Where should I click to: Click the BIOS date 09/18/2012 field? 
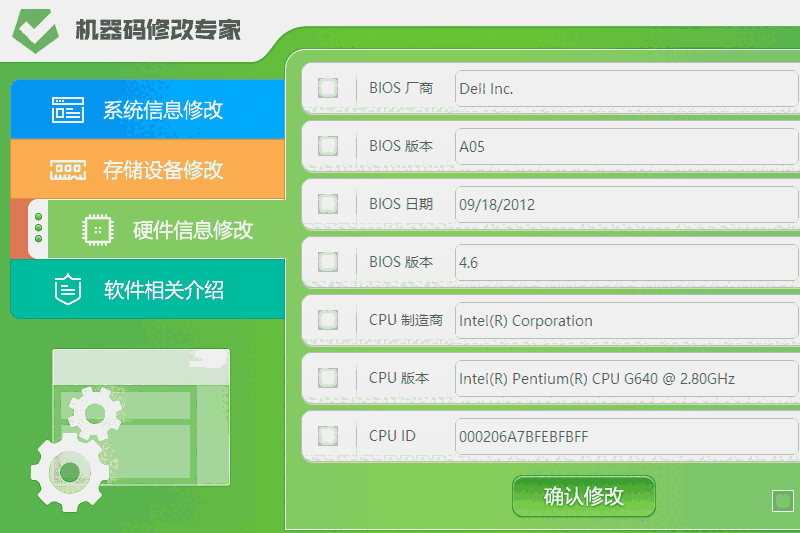[626, 205]
